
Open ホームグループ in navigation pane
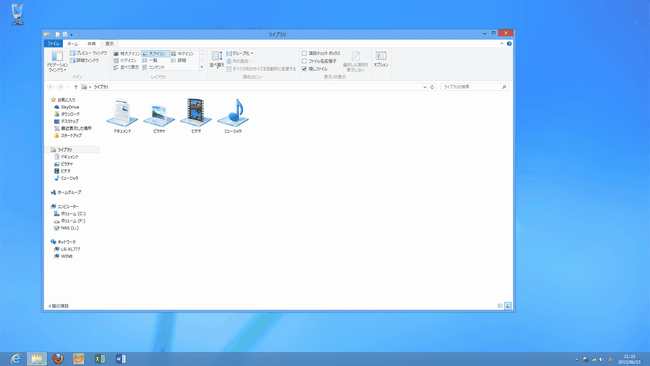[x=65, y=192]
